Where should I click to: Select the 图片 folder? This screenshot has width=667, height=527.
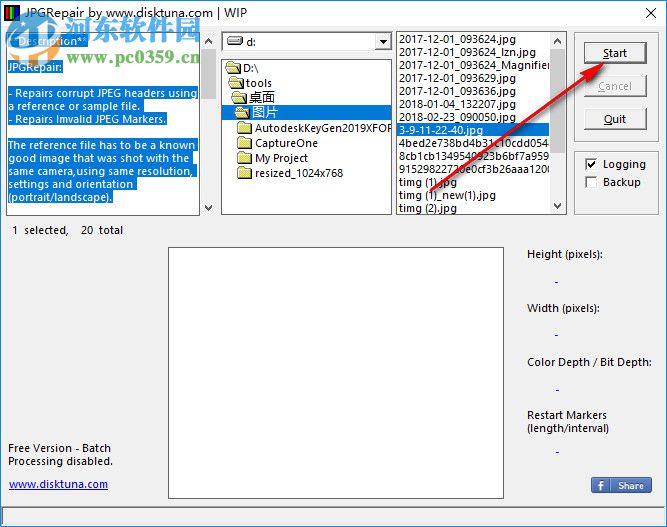tap(306, 112)
